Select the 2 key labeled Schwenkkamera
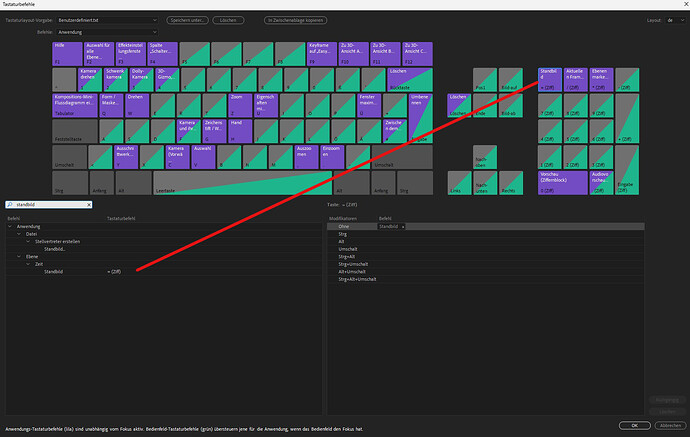 [116, 80]
